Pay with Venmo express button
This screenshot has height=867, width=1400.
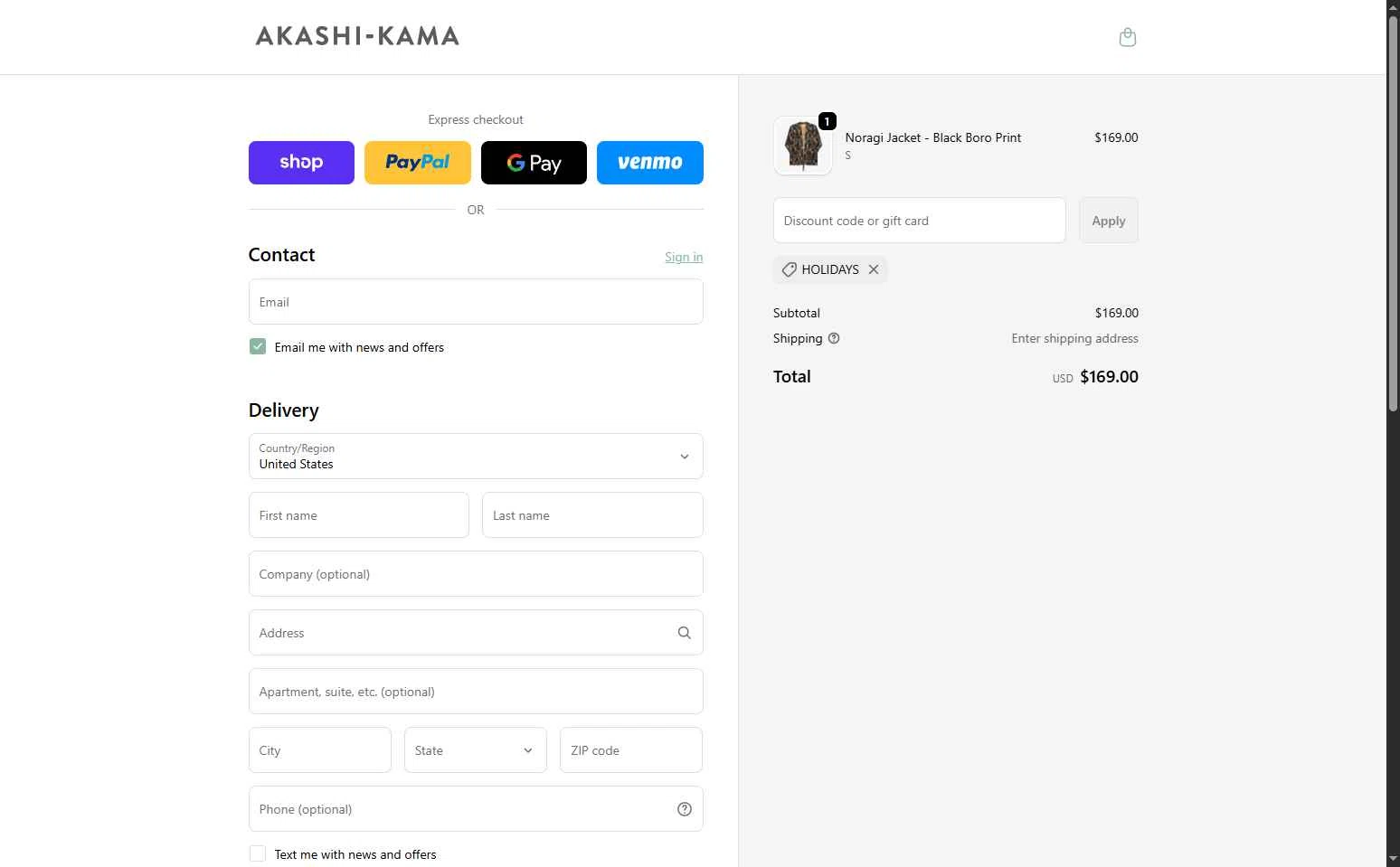tap(649, 163)
